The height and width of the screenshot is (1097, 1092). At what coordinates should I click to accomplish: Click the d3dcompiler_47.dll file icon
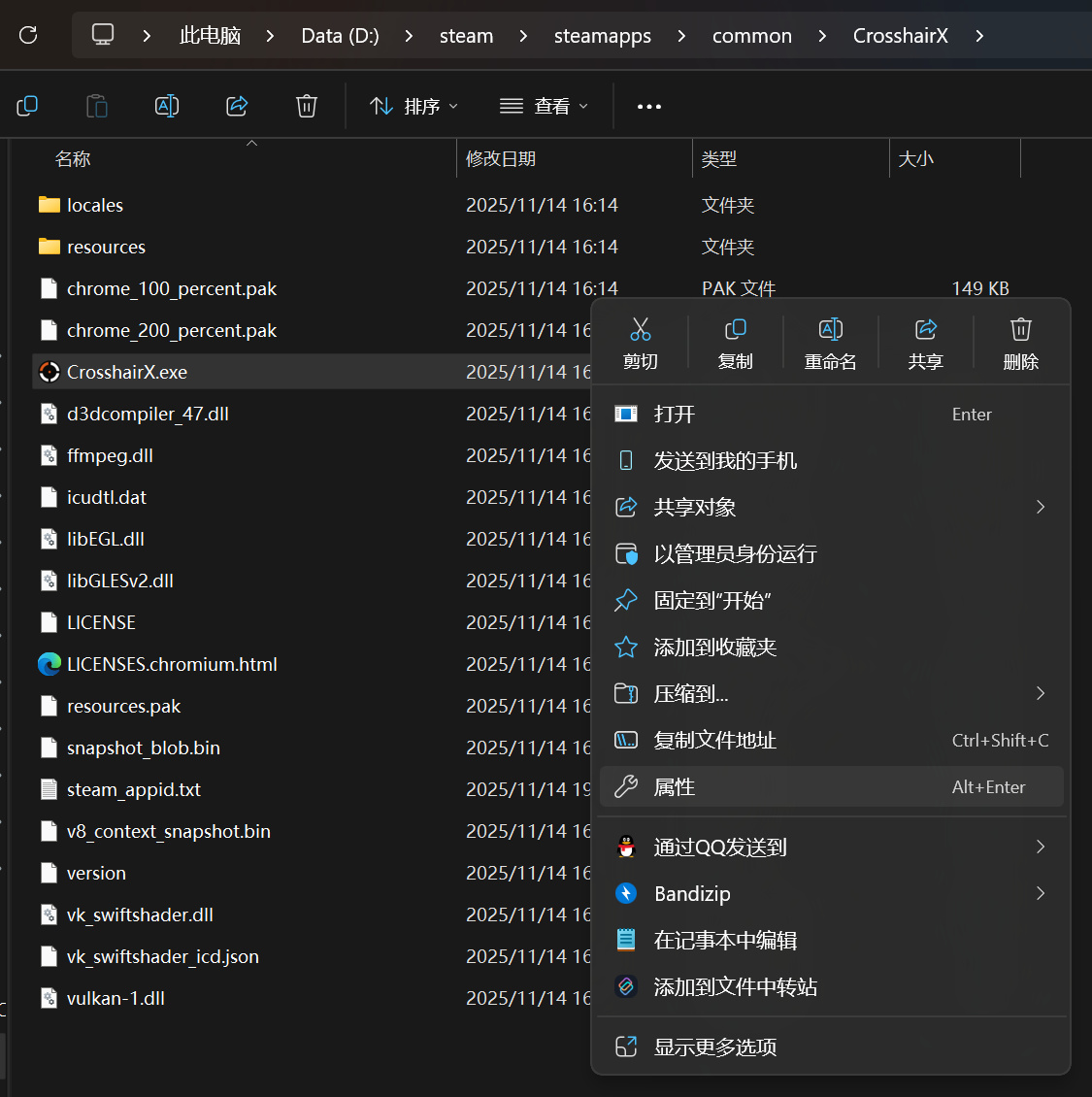point(49,414)
